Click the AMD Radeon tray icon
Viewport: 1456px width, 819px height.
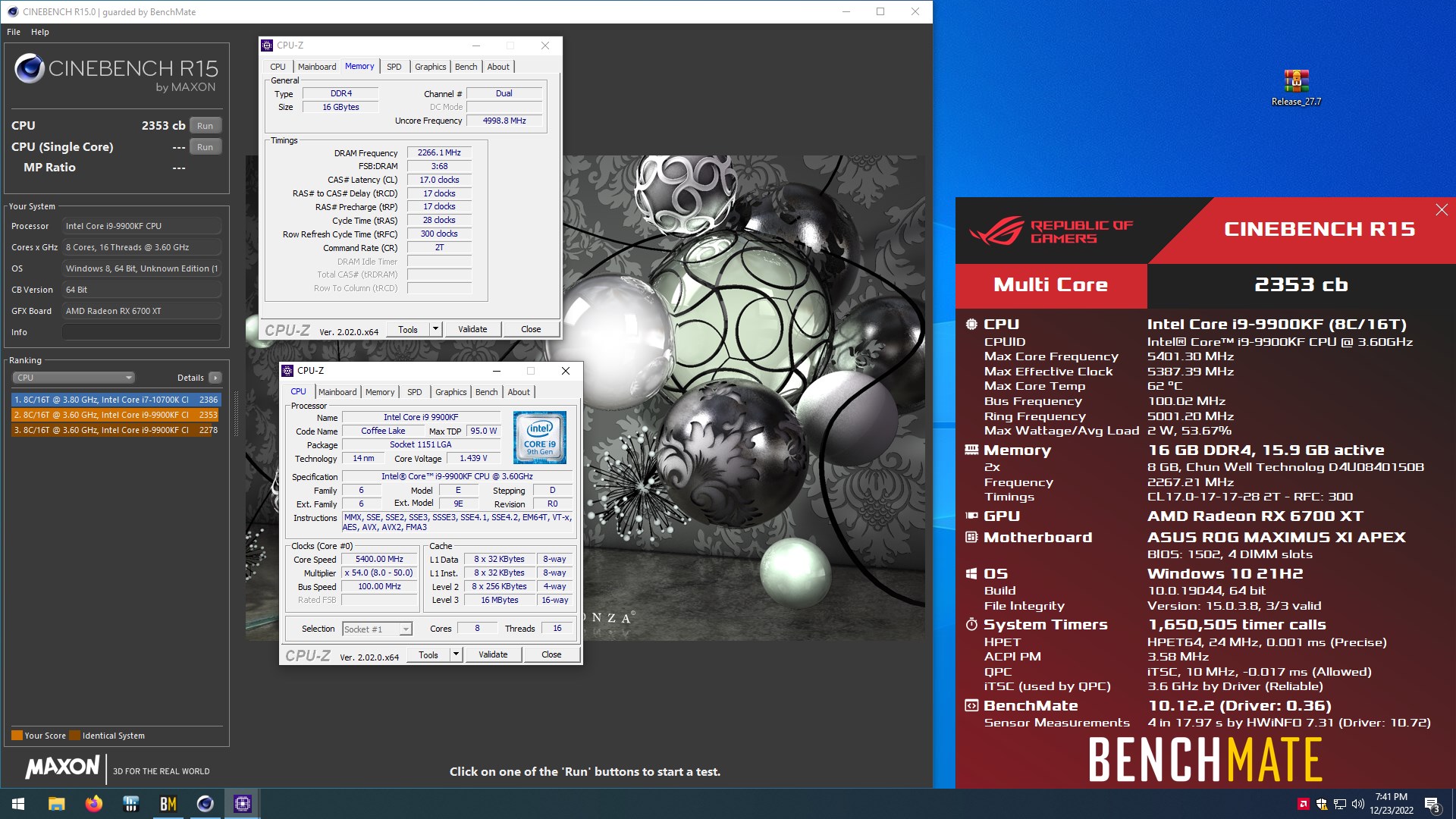point(1303,804)
